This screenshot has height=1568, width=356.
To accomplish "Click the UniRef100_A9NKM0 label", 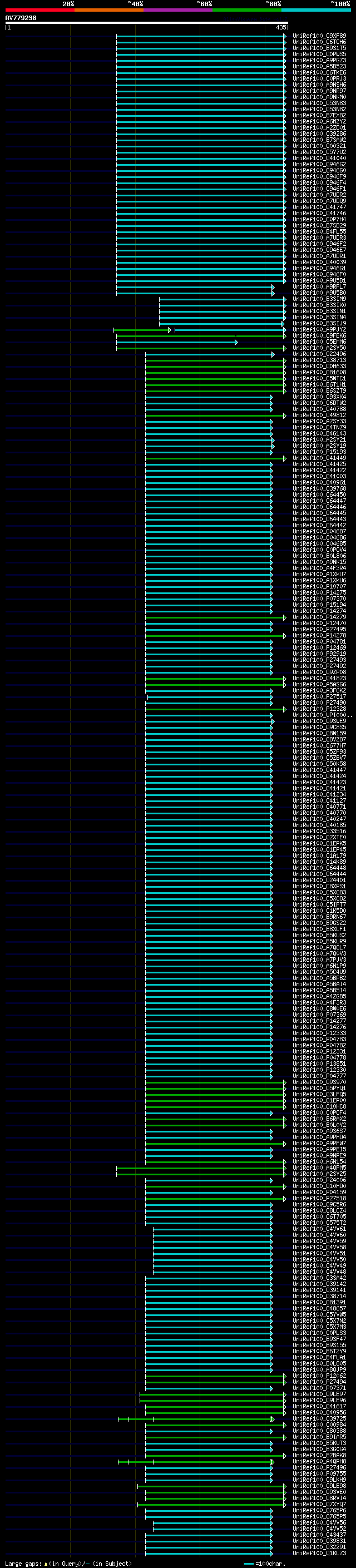I will (x=319, y=97).
